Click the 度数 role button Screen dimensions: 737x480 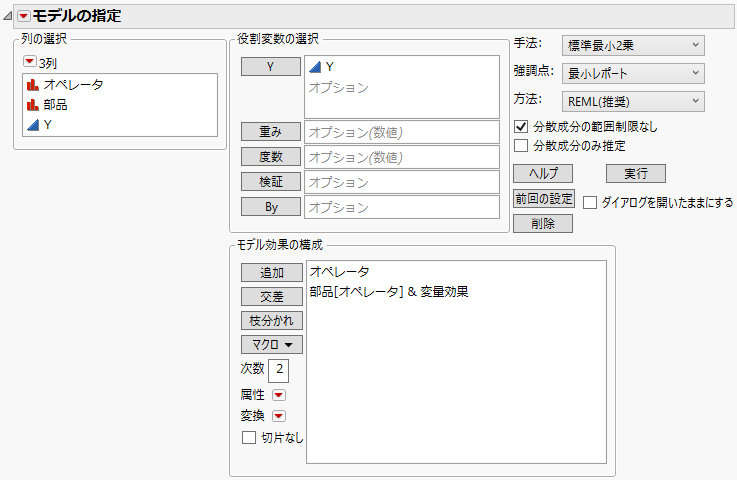pyautogui.click(x=271, y=157)
